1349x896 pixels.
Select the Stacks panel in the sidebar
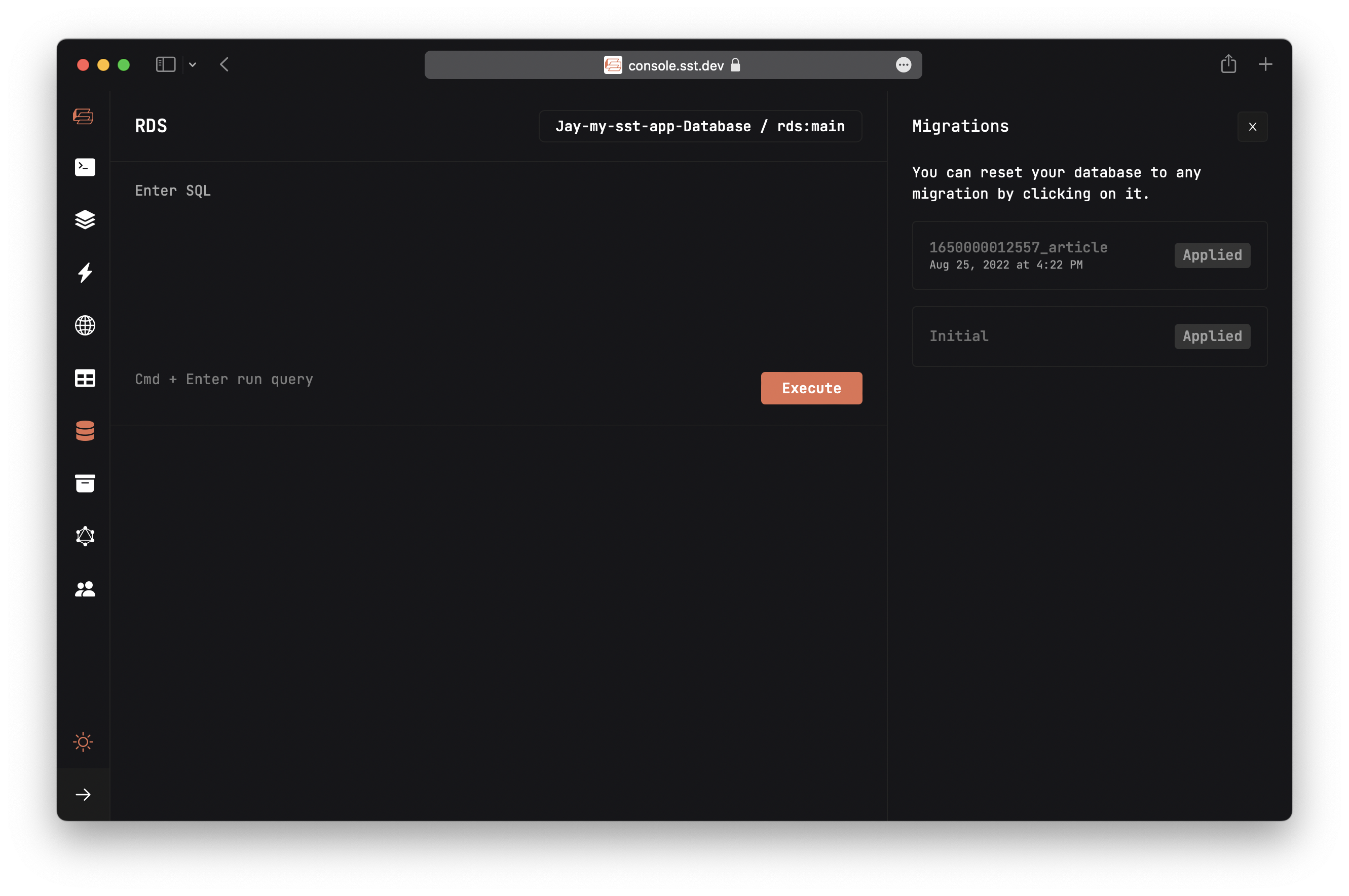pyautogui.click(x=84, y=220)
